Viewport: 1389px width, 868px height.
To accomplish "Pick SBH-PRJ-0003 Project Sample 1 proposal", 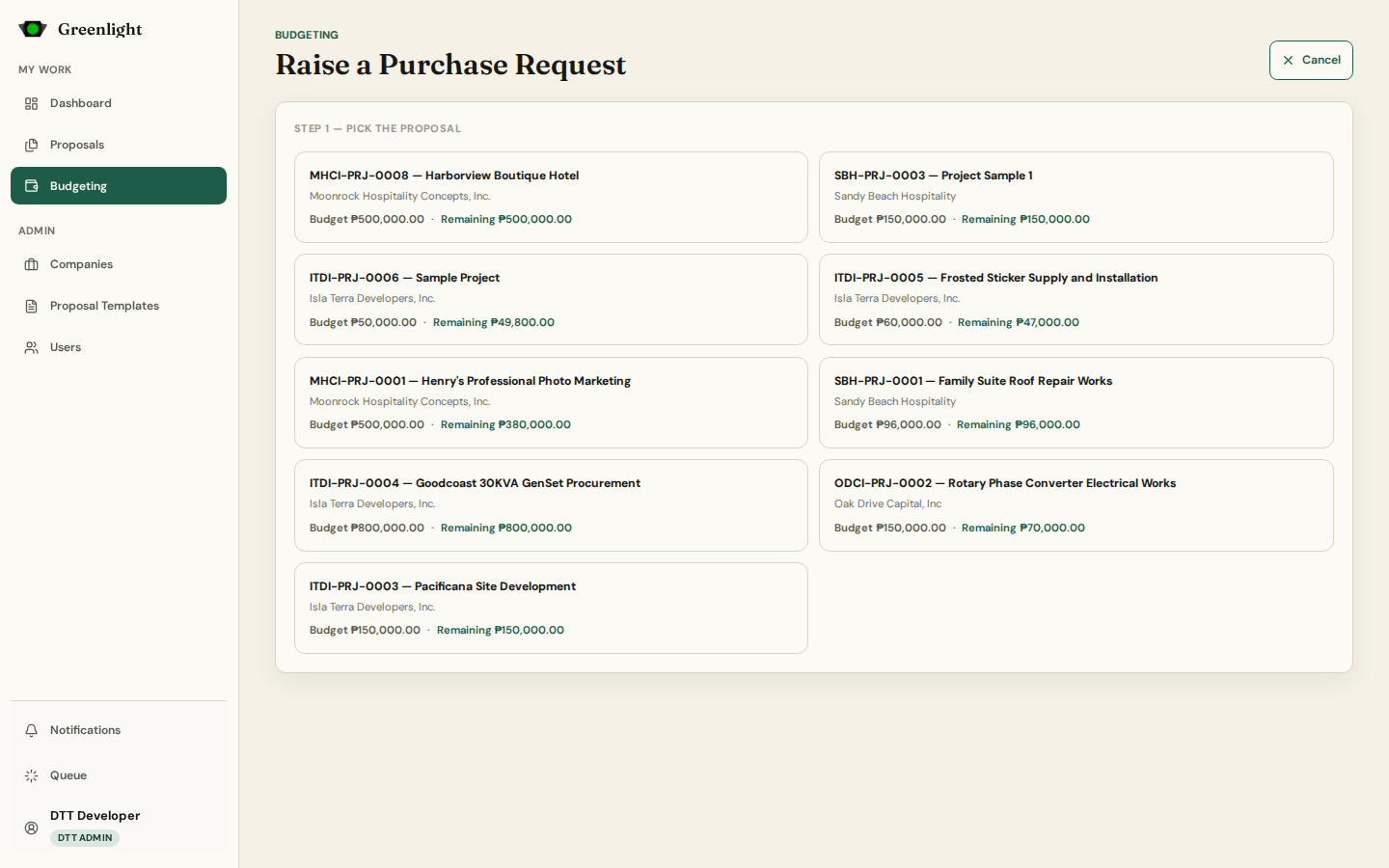I will coord(1076,197).
